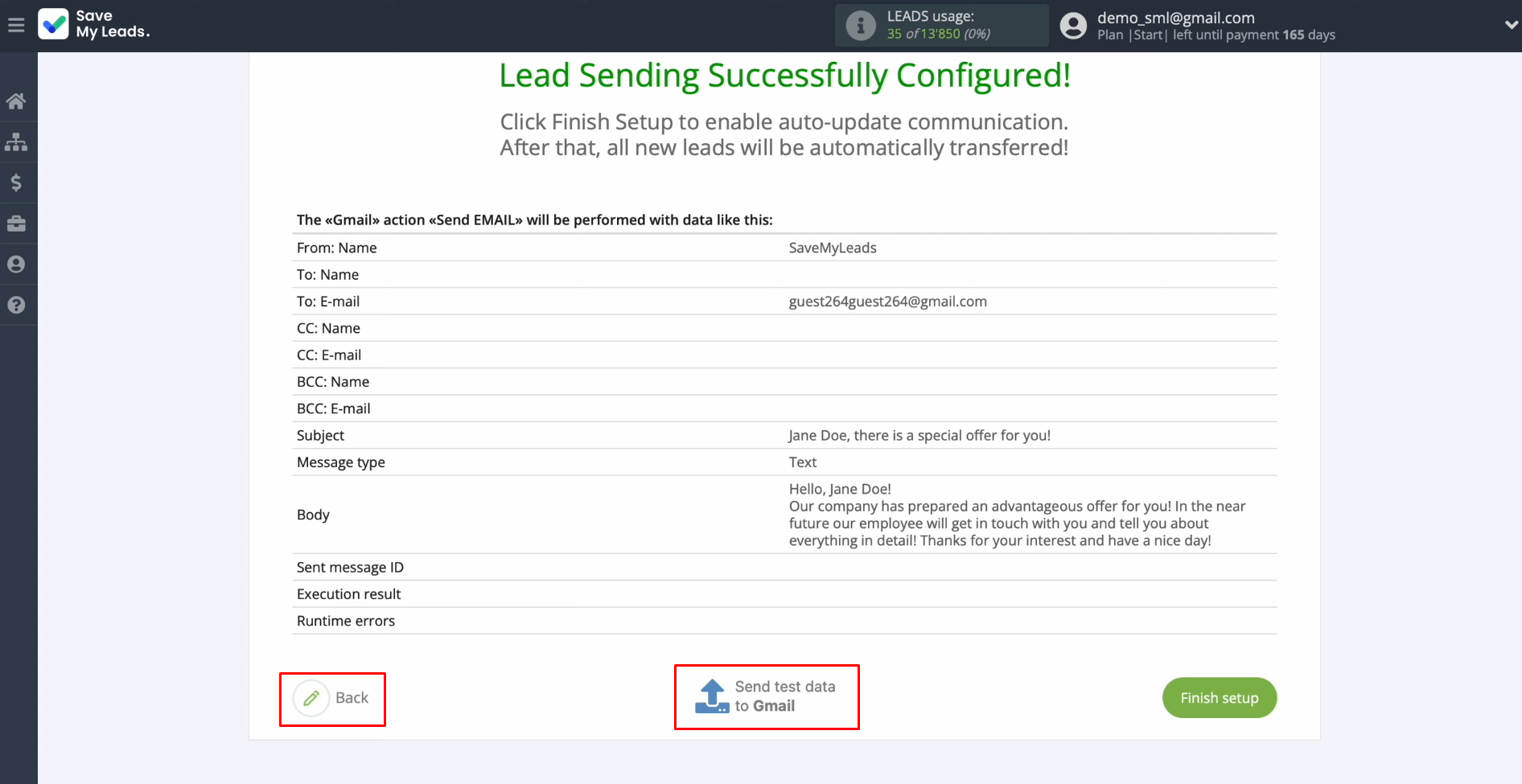Click the Sent message ID row
Image resolution: width=1522 pixels, height=784 pixels.
784,567
